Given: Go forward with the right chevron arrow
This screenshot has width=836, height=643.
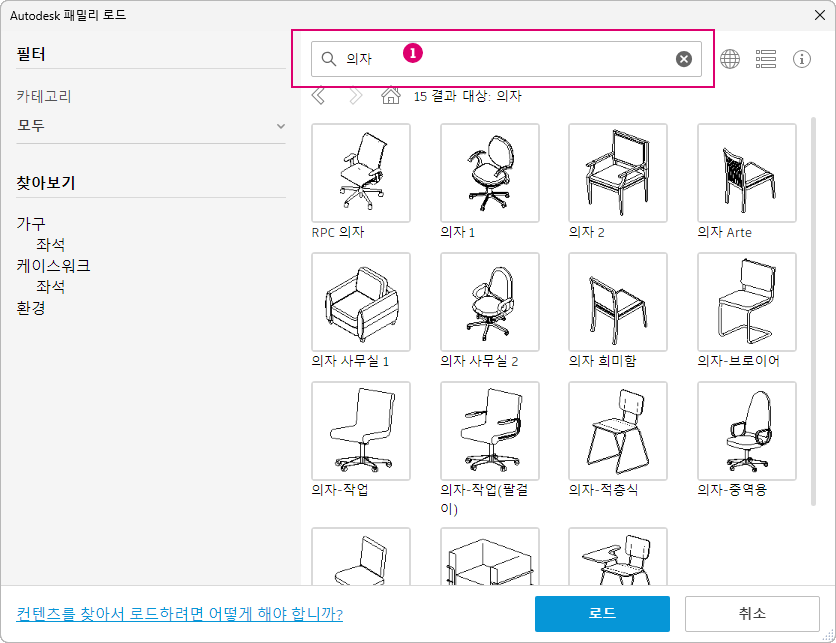Looking at the screenshot, I should tap(356, 96).
